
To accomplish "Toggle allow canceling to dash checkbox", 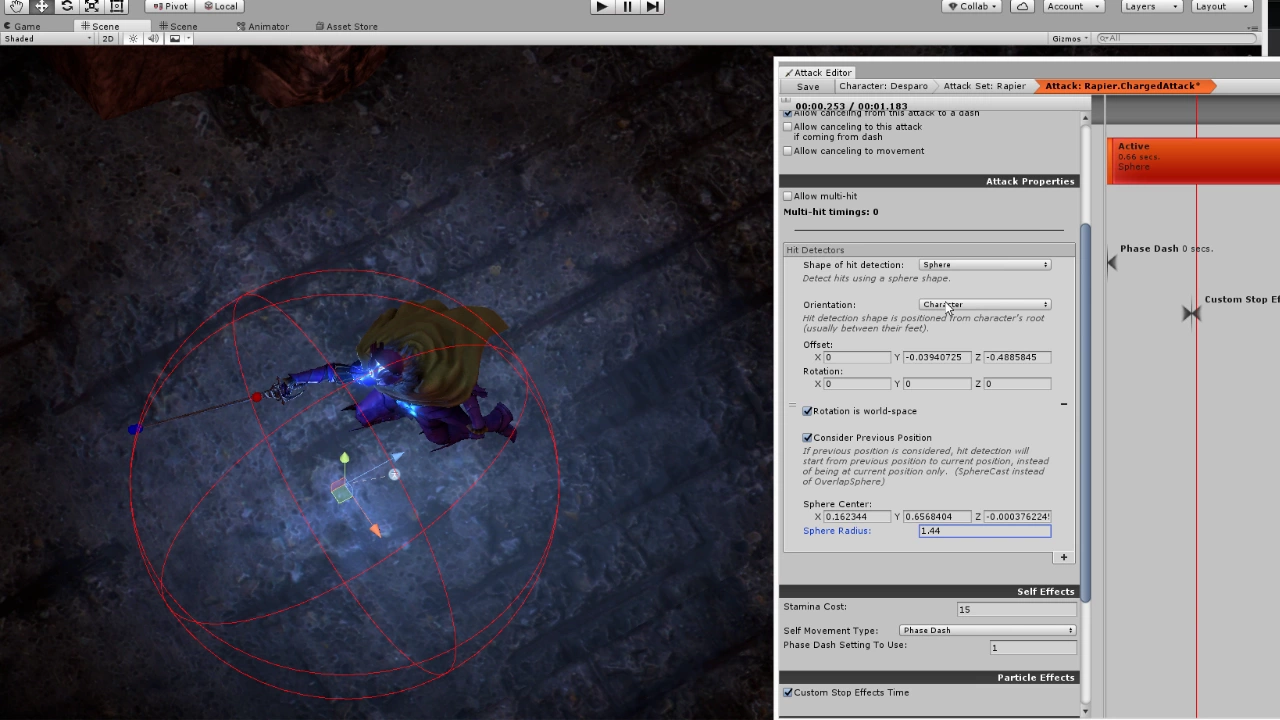I will coord(788,113).
